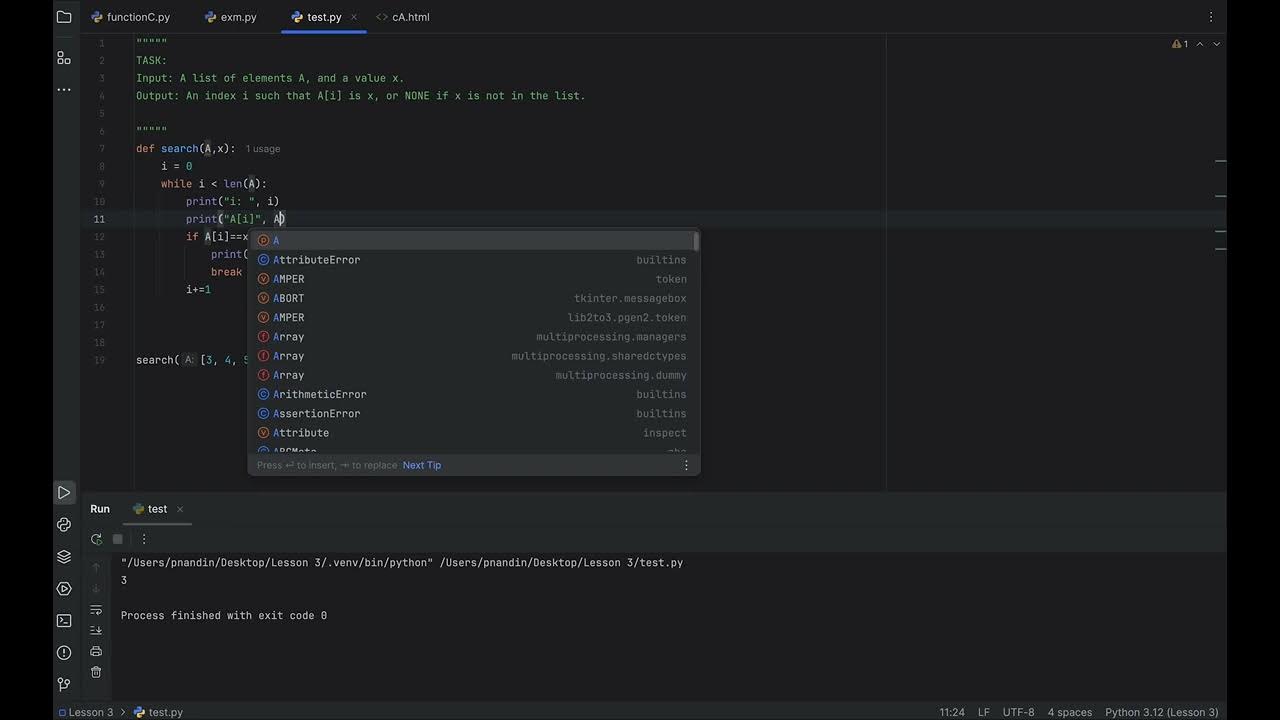Toggle scroll to end in Run console
This screenshot has width=1280, height=720.
(96, 630)
